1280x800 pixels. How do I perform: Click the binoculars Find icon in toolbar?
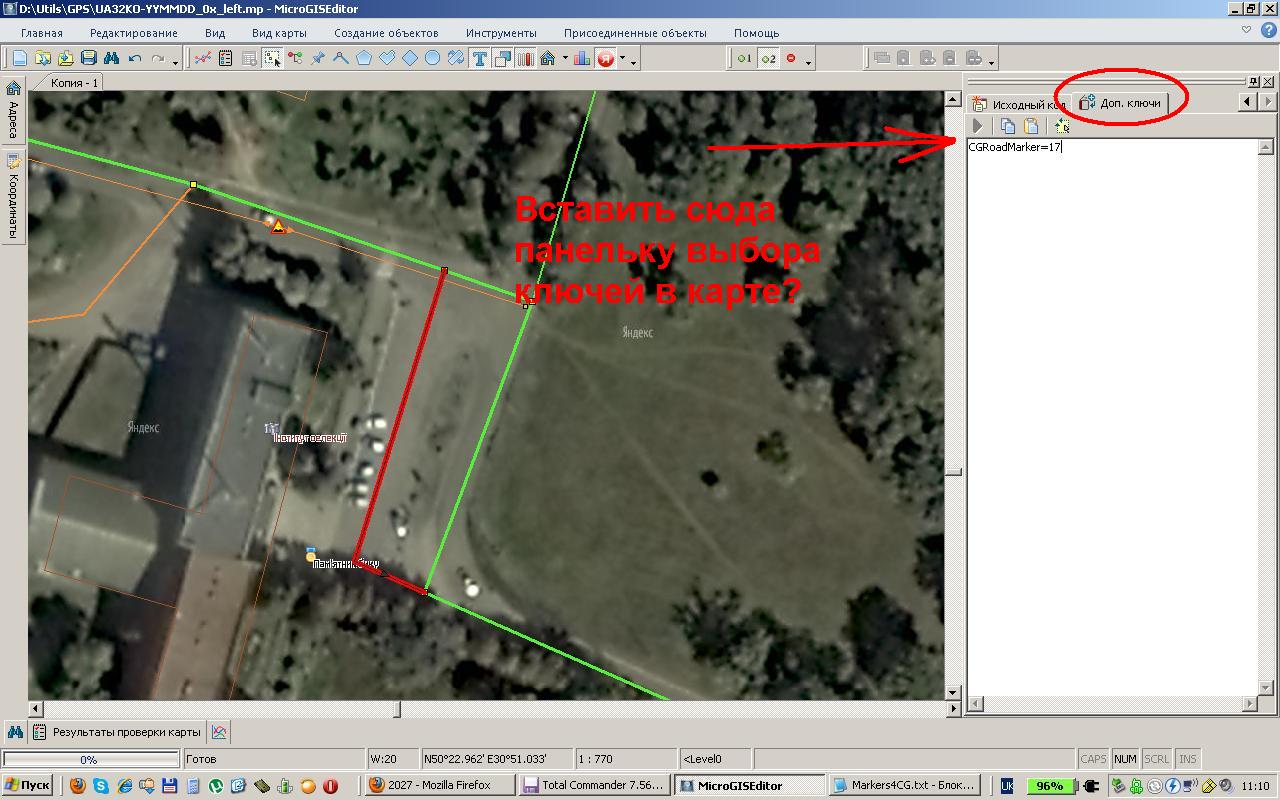click(x=111, y=59)
